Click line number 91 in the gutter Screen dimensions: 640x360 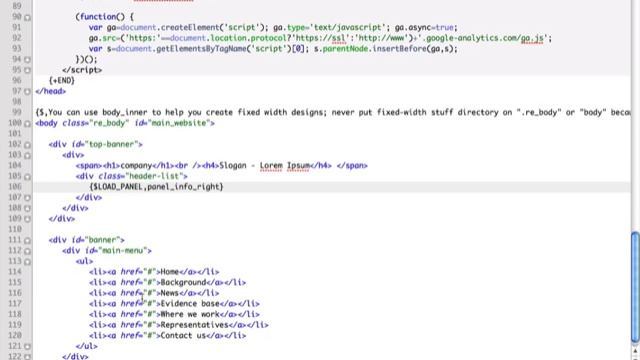16,27
